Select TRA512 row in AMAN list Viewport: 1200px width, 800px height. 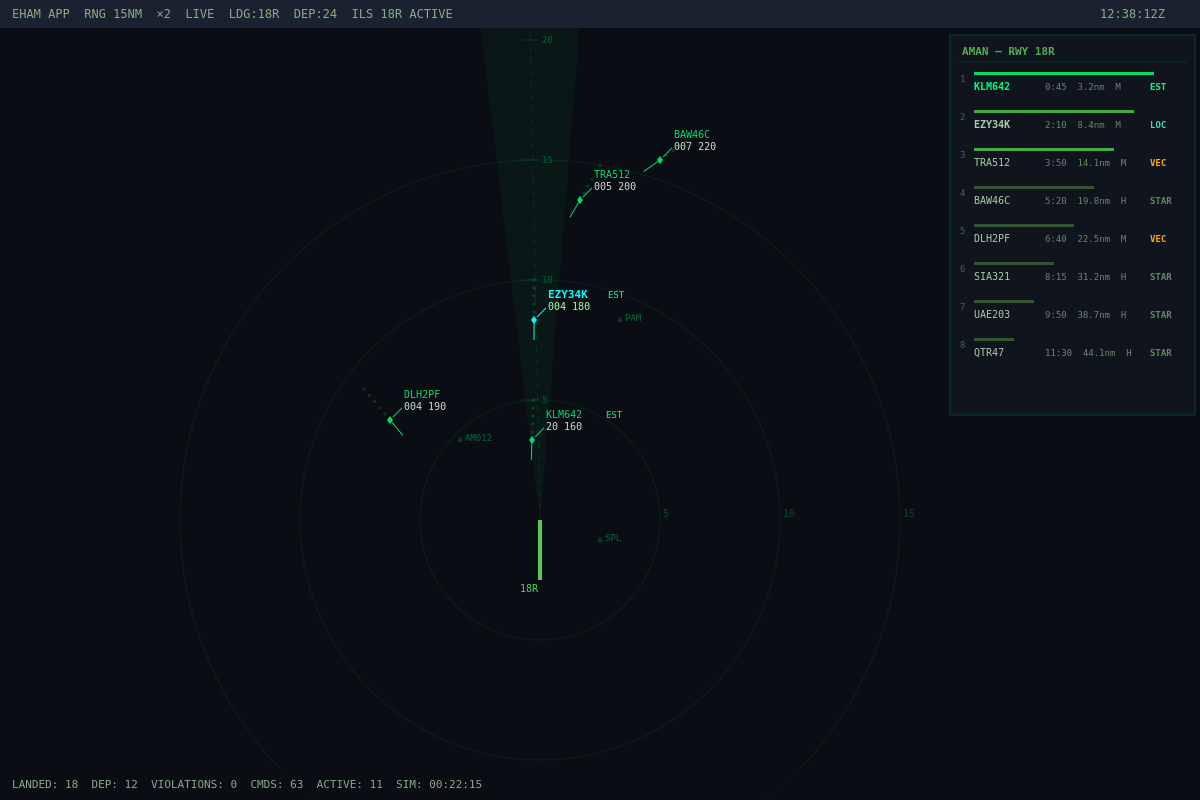[x=1072, y=157]
